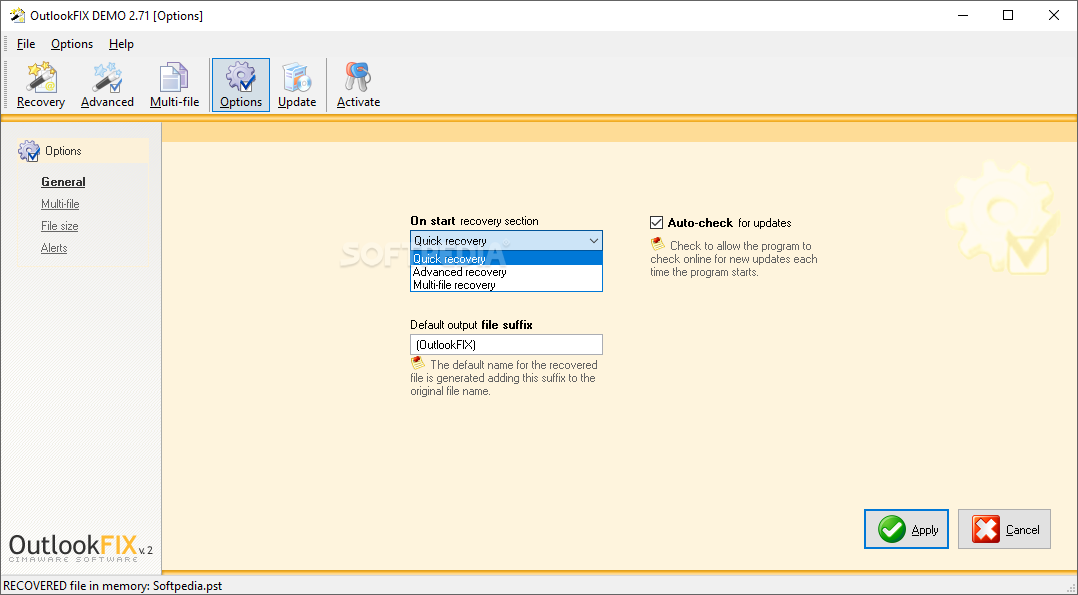
Task: Open the Help menu
Action: click(121, 44)
